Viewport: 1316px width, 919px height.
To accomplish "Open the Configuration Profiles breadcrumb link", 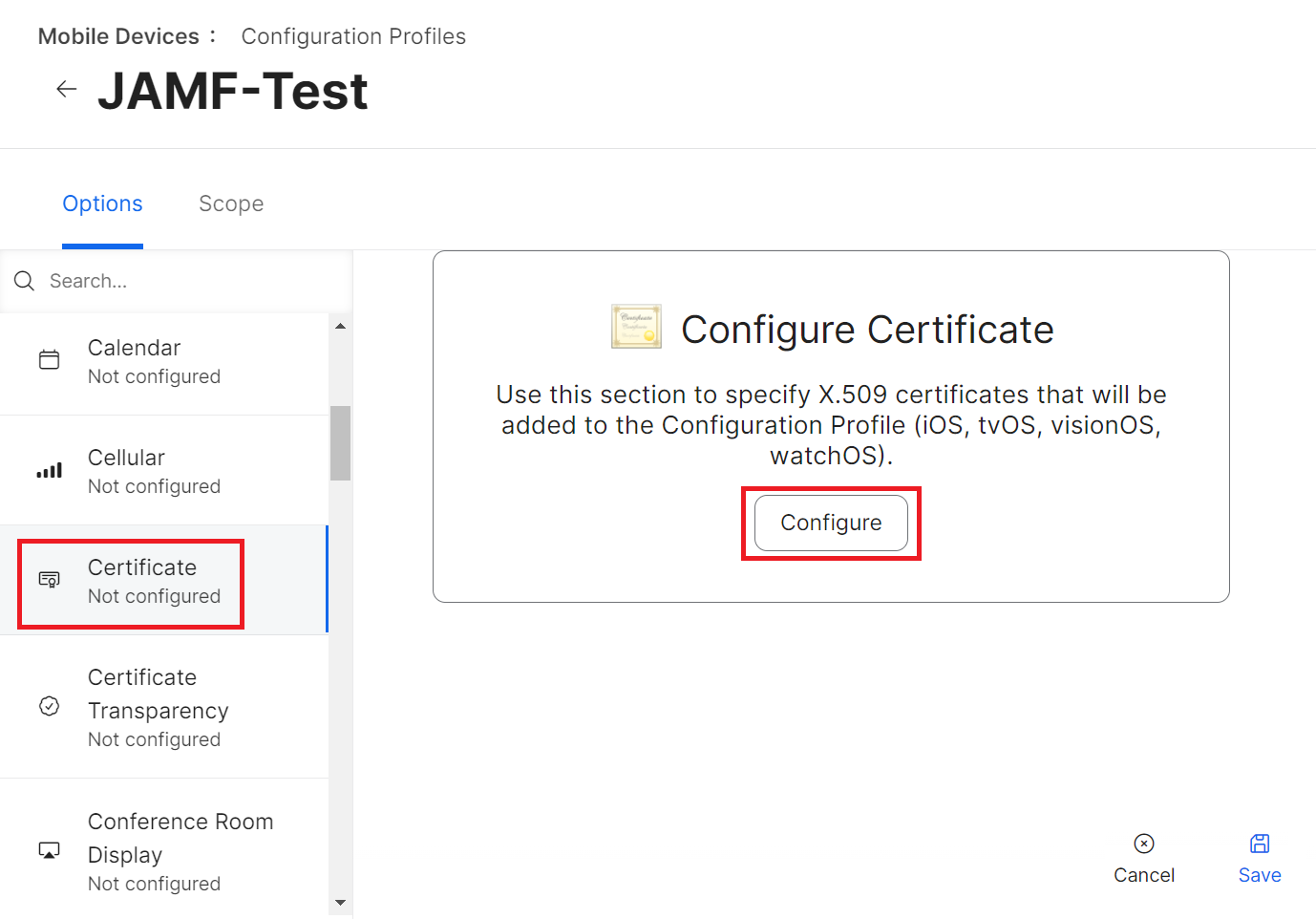I will [353, 36].
